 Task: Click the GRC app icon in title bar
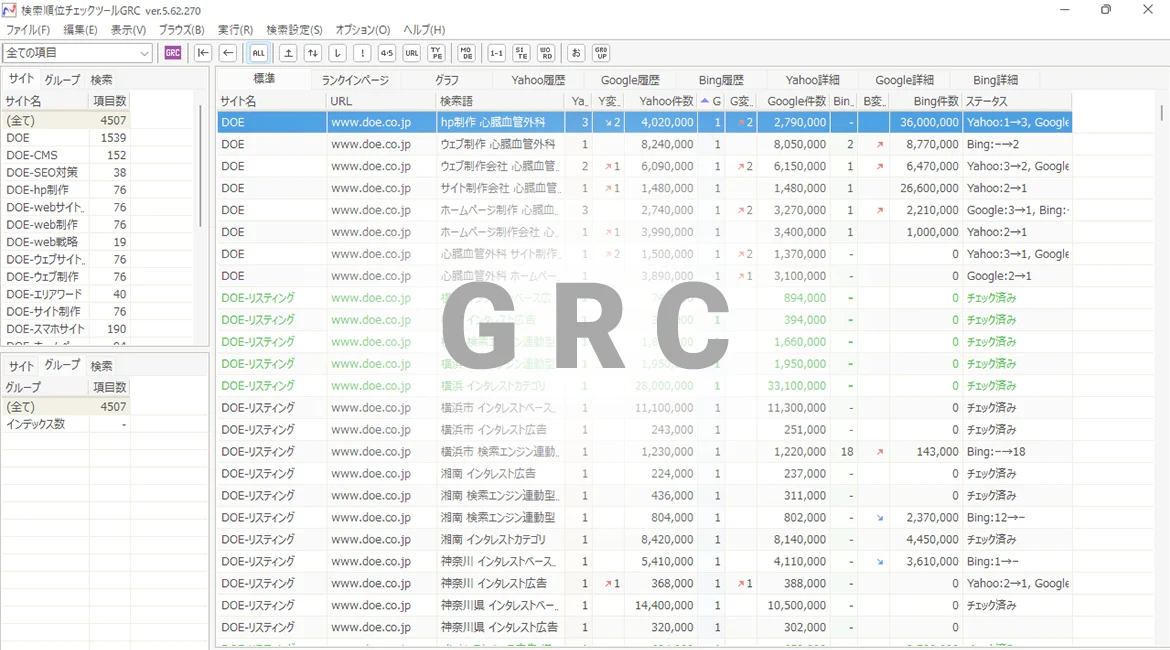pos(10,10)
